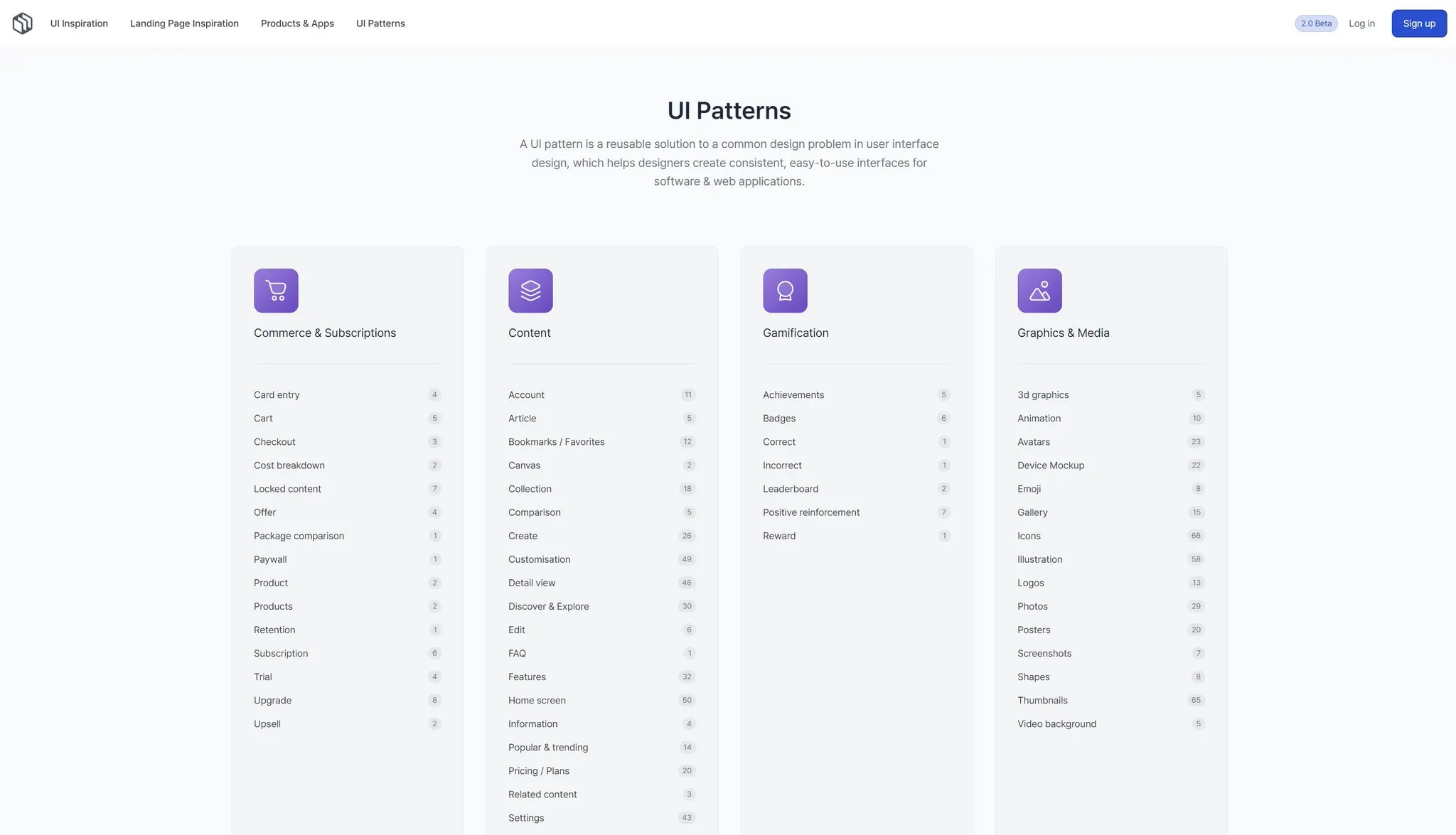Open the Card entry pattern
This screenshot has width=1456, height=835.
(x=277, y=395)
